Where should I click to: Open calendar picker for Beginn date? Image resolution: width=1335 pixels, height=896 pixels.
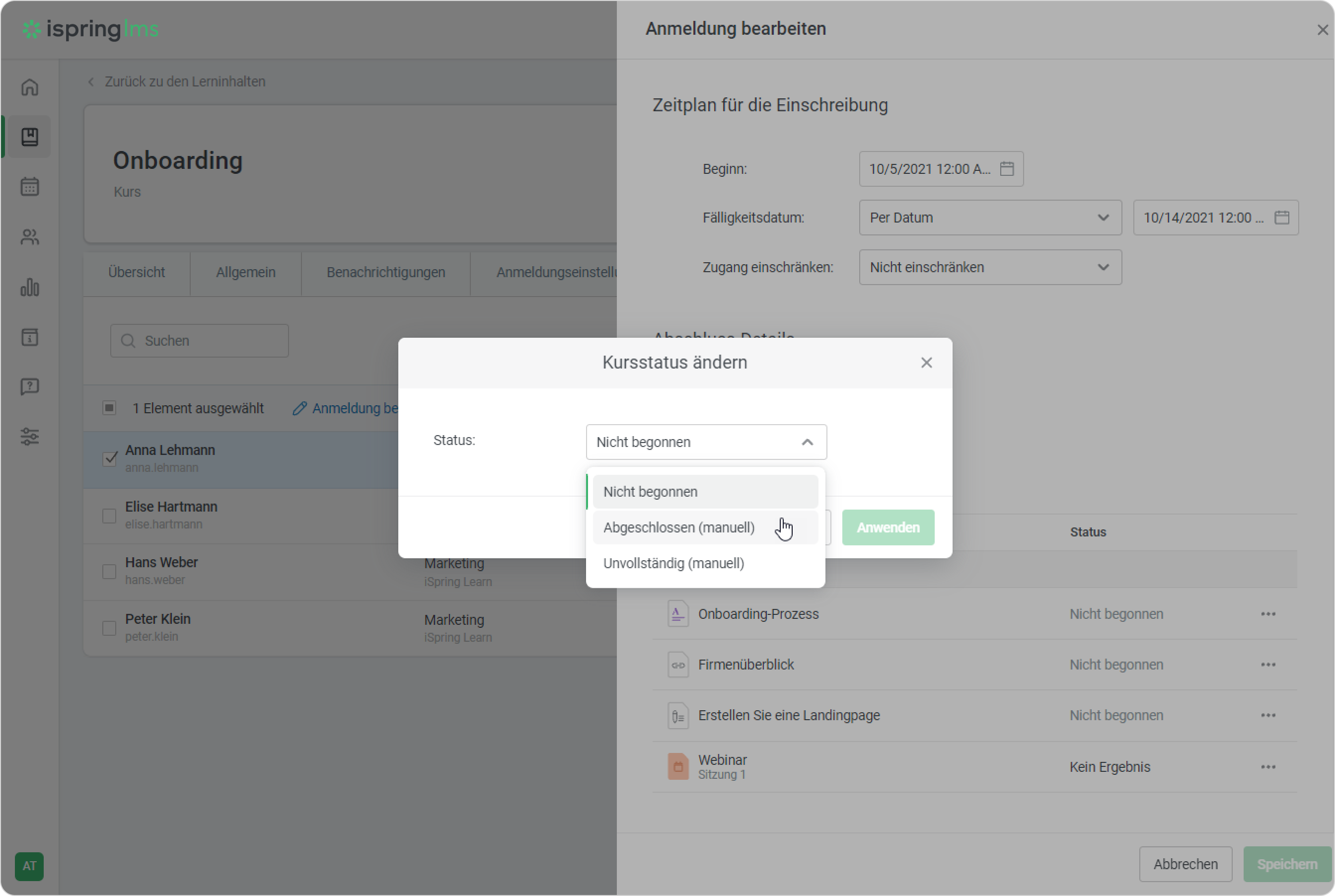(x=1007, y=168)
